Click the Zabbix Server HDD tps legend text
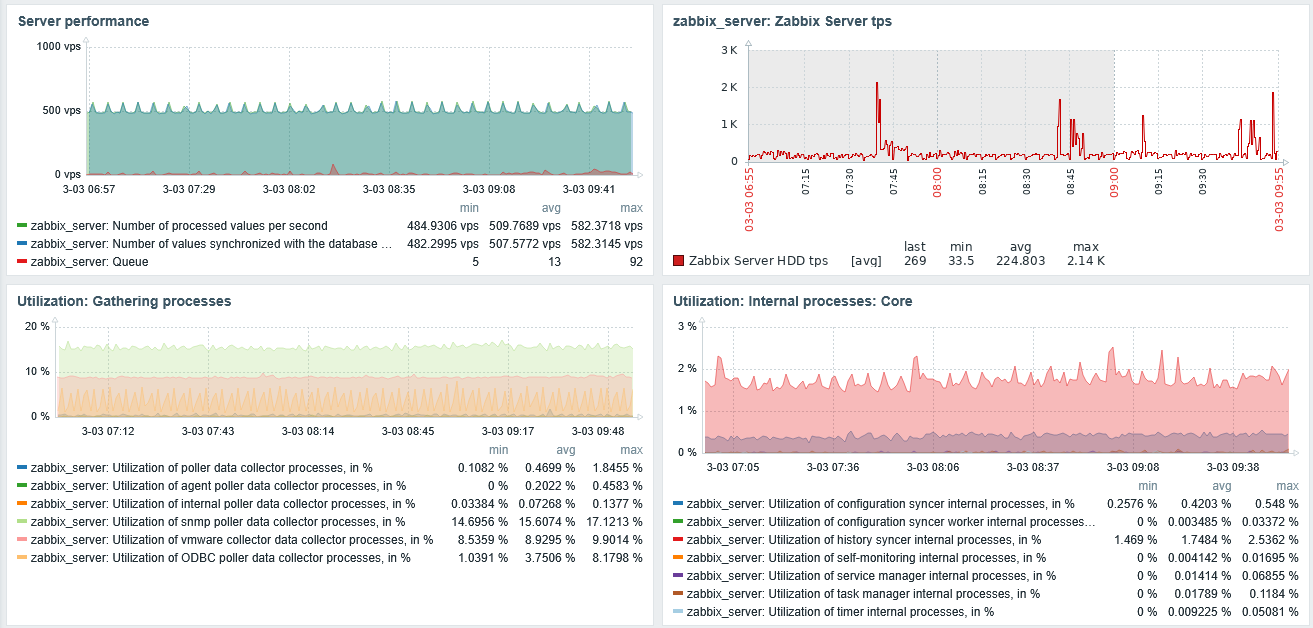Viewport: 1313px width, 628px height. pyautogui.click(x=758, y=261)
